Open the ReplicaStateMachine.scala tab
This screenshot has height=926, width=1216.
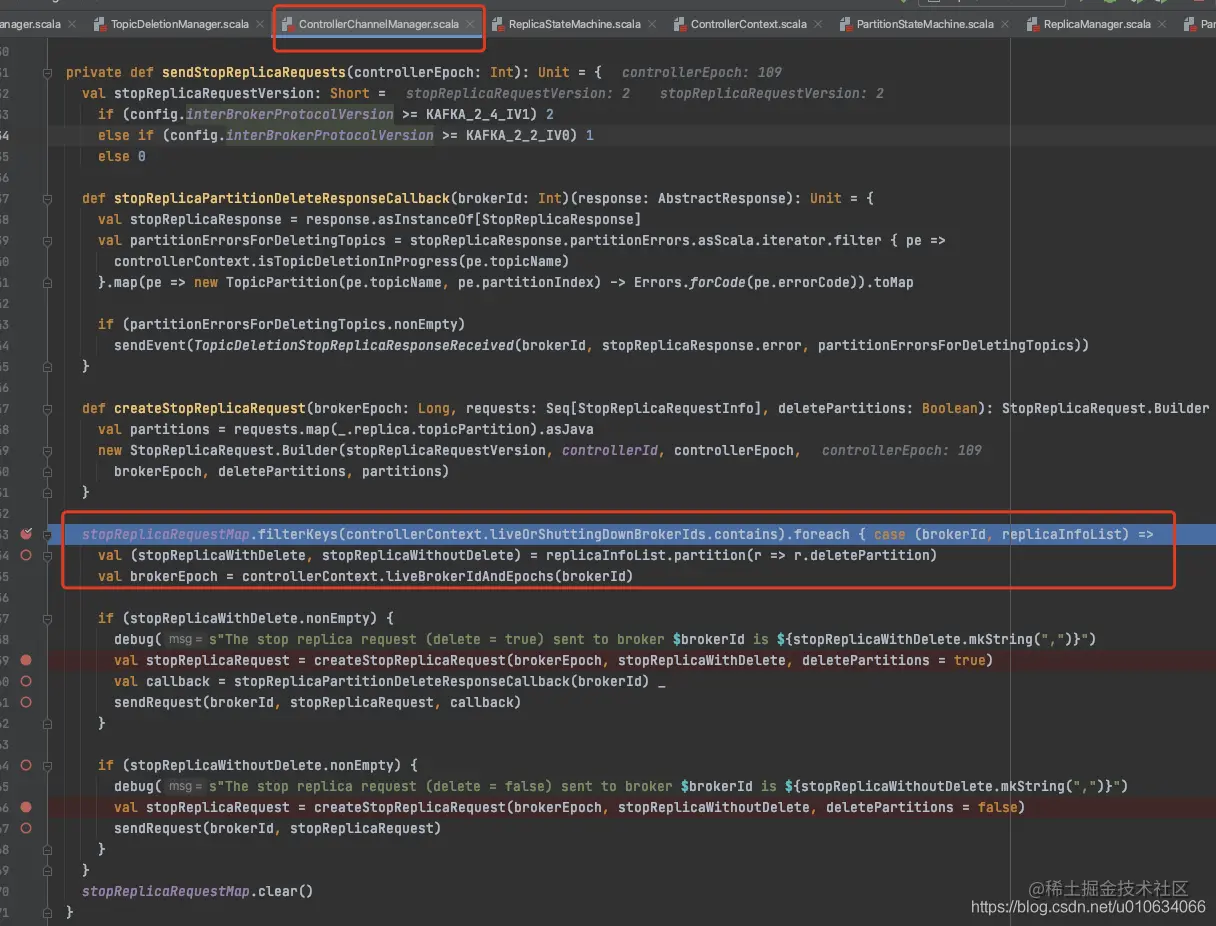tap(574, 24)
